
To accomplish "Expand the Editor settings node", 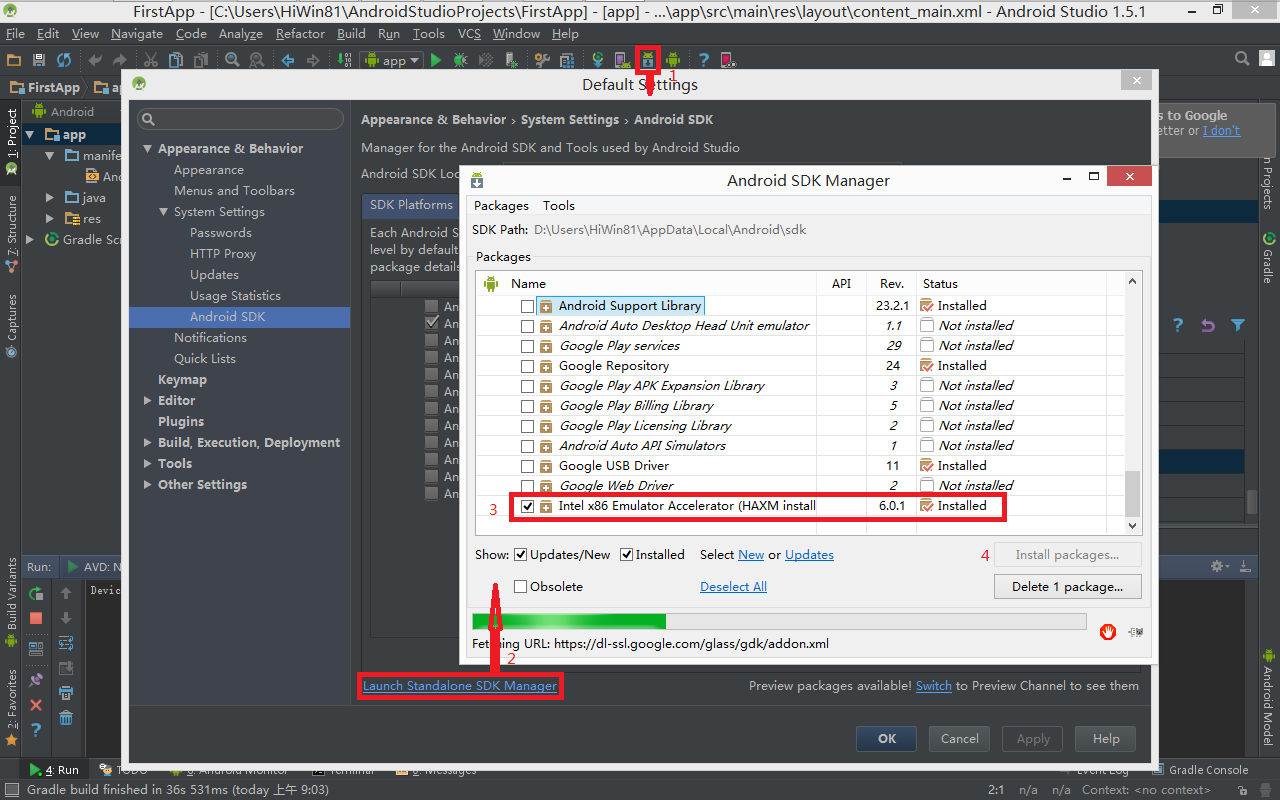I will 148,401.
